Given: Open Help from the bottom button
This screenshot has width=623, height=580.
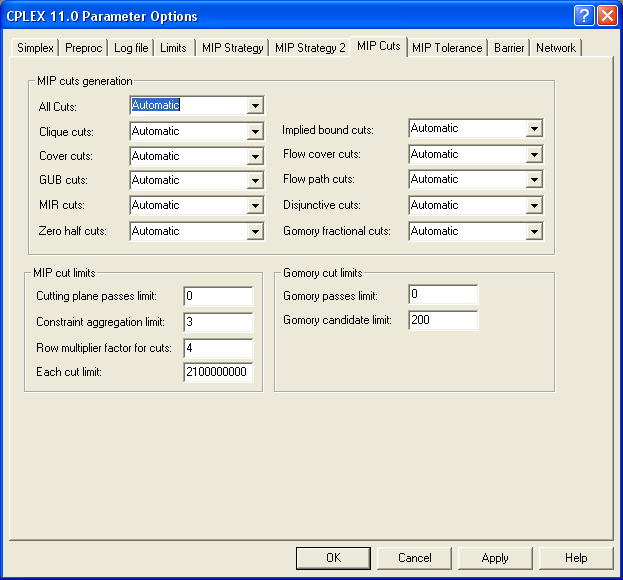Looking at the screenshot, I should tap(576, 558).
